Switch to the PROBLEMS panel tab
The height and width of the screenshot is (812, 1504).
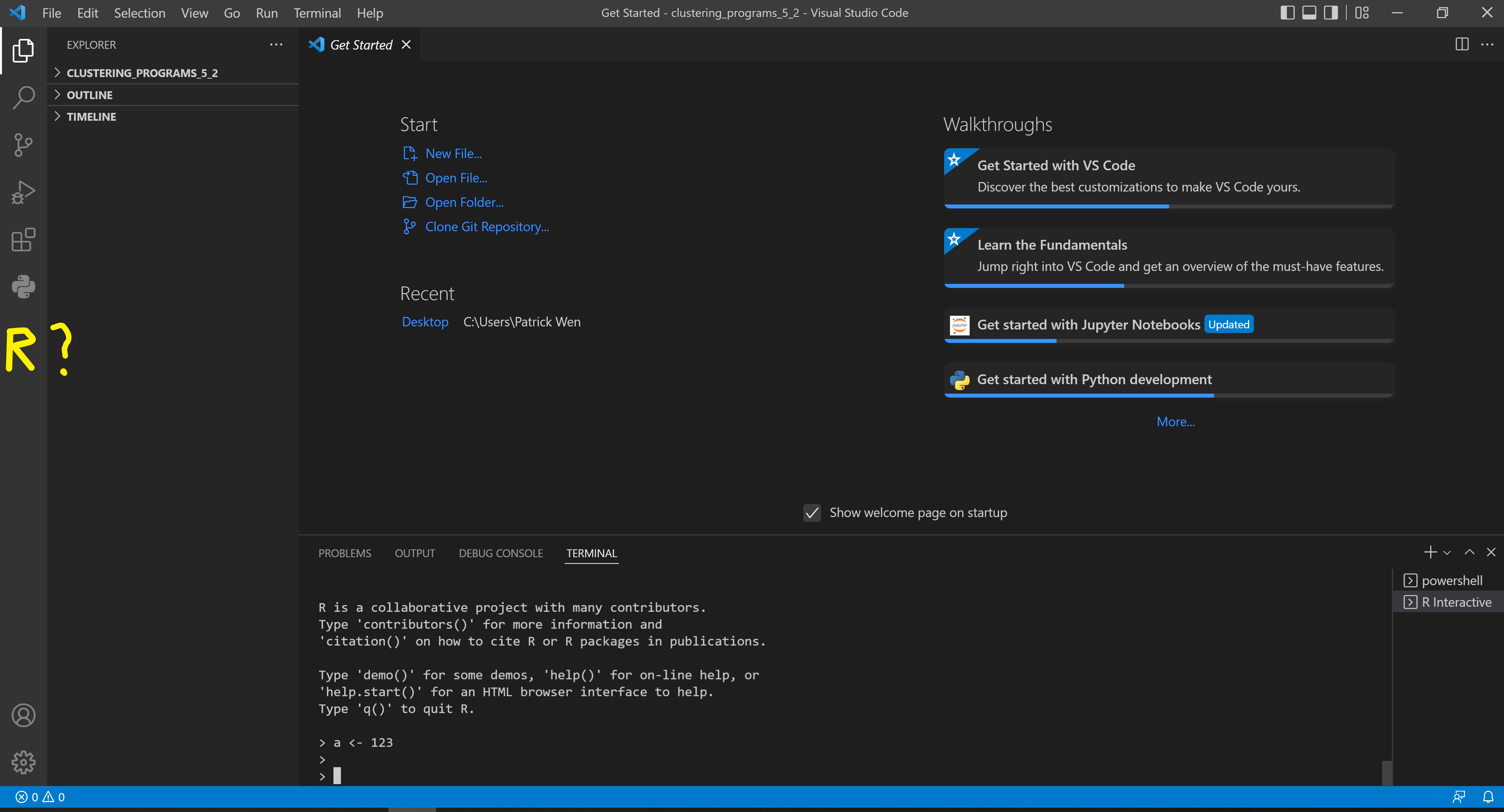(x=344, y=553)
